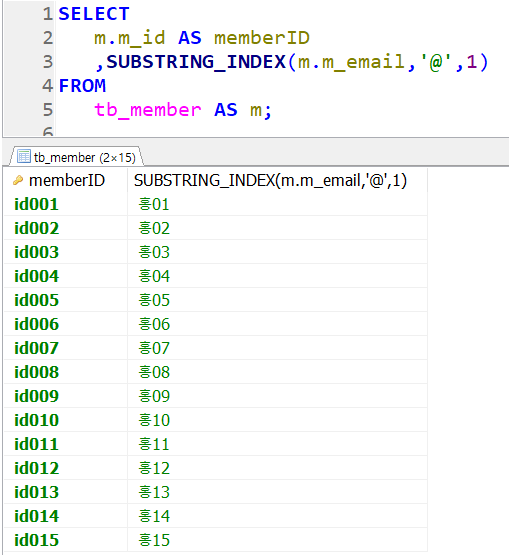Click the result cell 홍09
Viewport: 509px width, 555px height.
click(x=278, y=396)
